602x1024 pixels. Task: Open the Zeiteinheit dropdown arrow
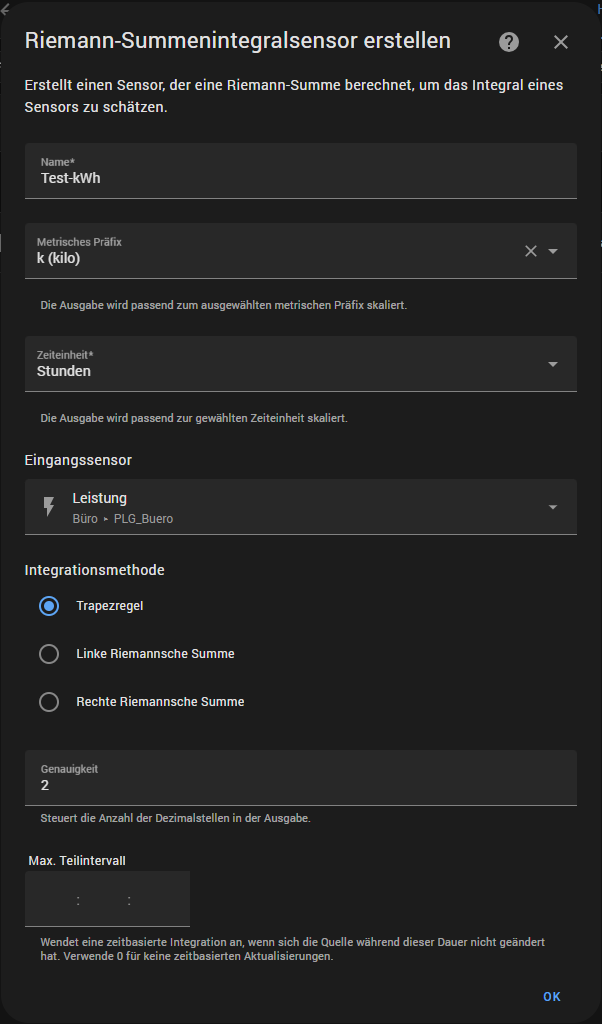tap(553, 364)
